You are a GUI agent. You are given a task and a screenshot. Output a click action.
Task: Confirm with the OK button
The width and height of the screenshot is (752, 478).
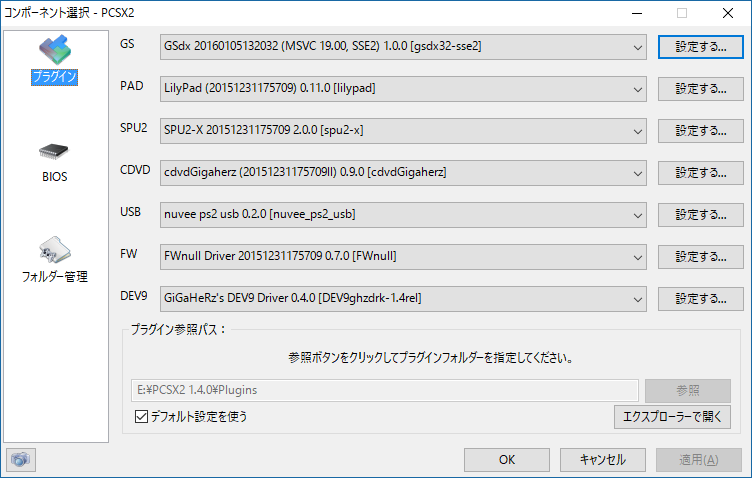(x=507, y=460)
